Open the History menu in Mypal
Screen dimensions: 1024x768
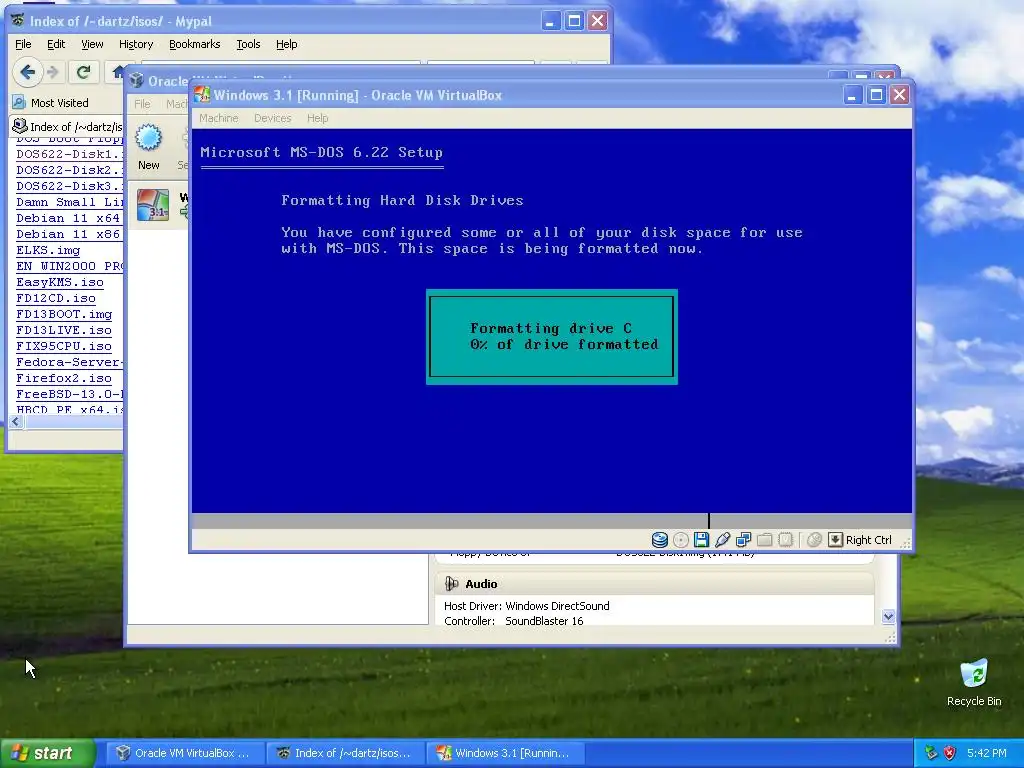(x=136, y=44)
